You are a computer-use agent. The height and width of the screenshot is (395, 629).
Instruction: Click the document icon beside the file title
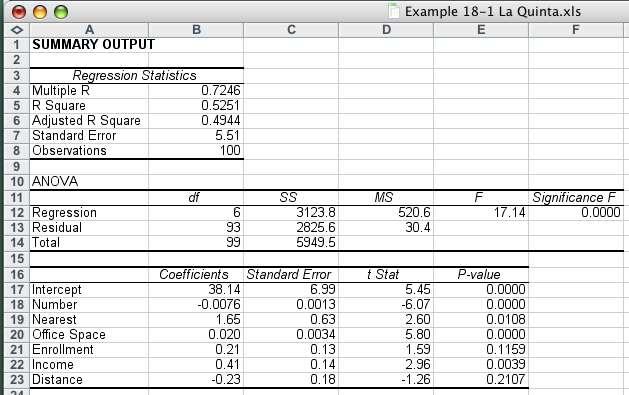(x=394, y=10)
